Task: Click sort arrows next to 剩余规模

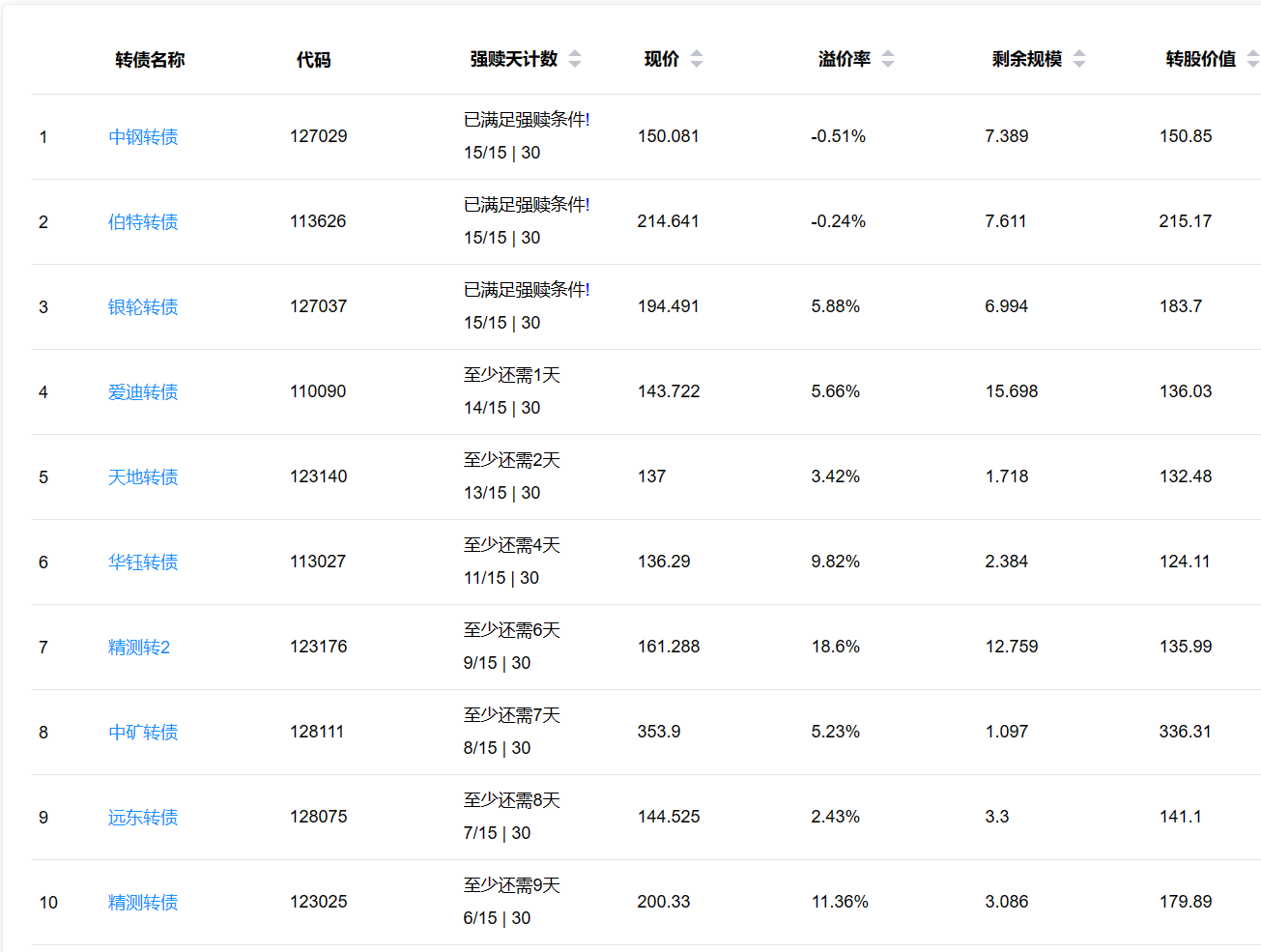Action: pos(1079,59)
